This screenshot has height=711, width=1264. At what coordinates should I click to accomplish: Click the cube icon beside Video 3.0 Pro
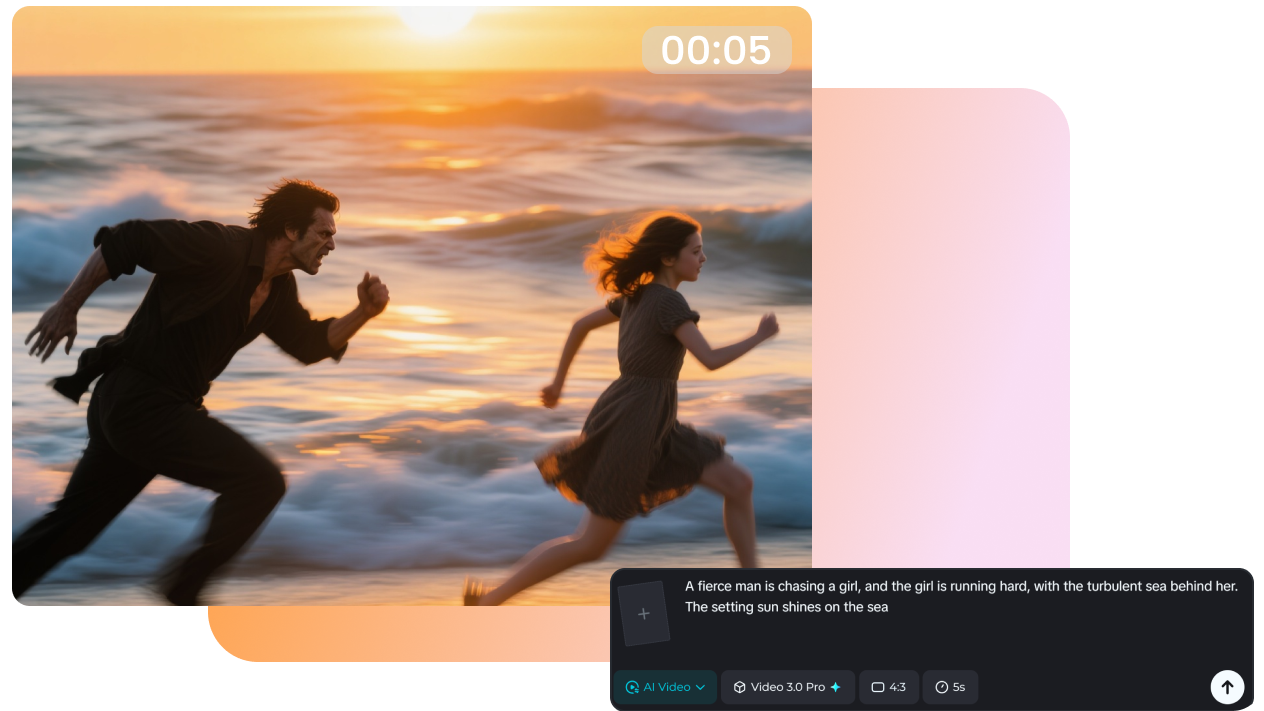[738, 687]
